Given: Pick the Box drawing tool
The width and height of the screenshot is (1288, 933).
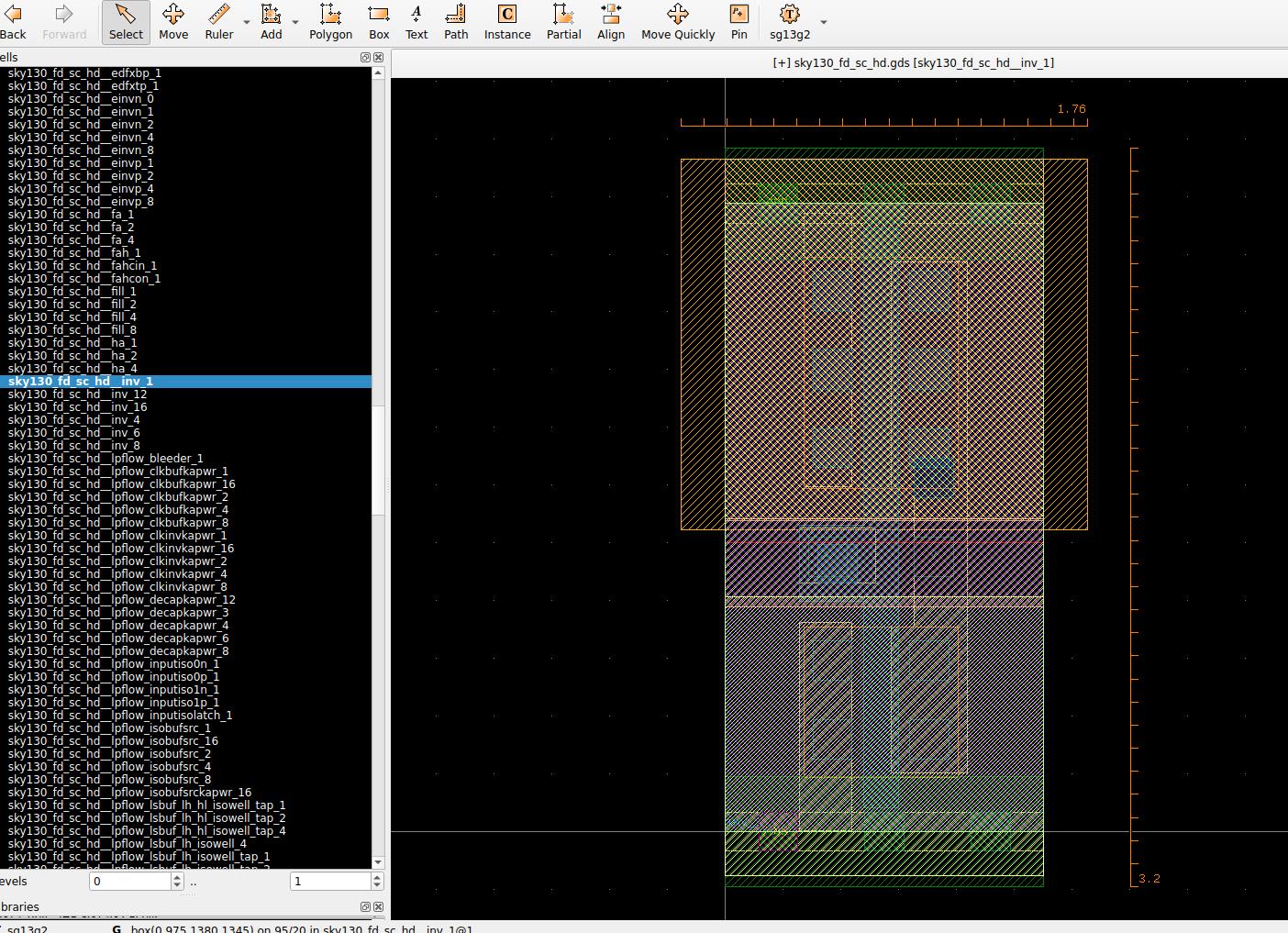Looking at the screenshot, I should 379,22.
